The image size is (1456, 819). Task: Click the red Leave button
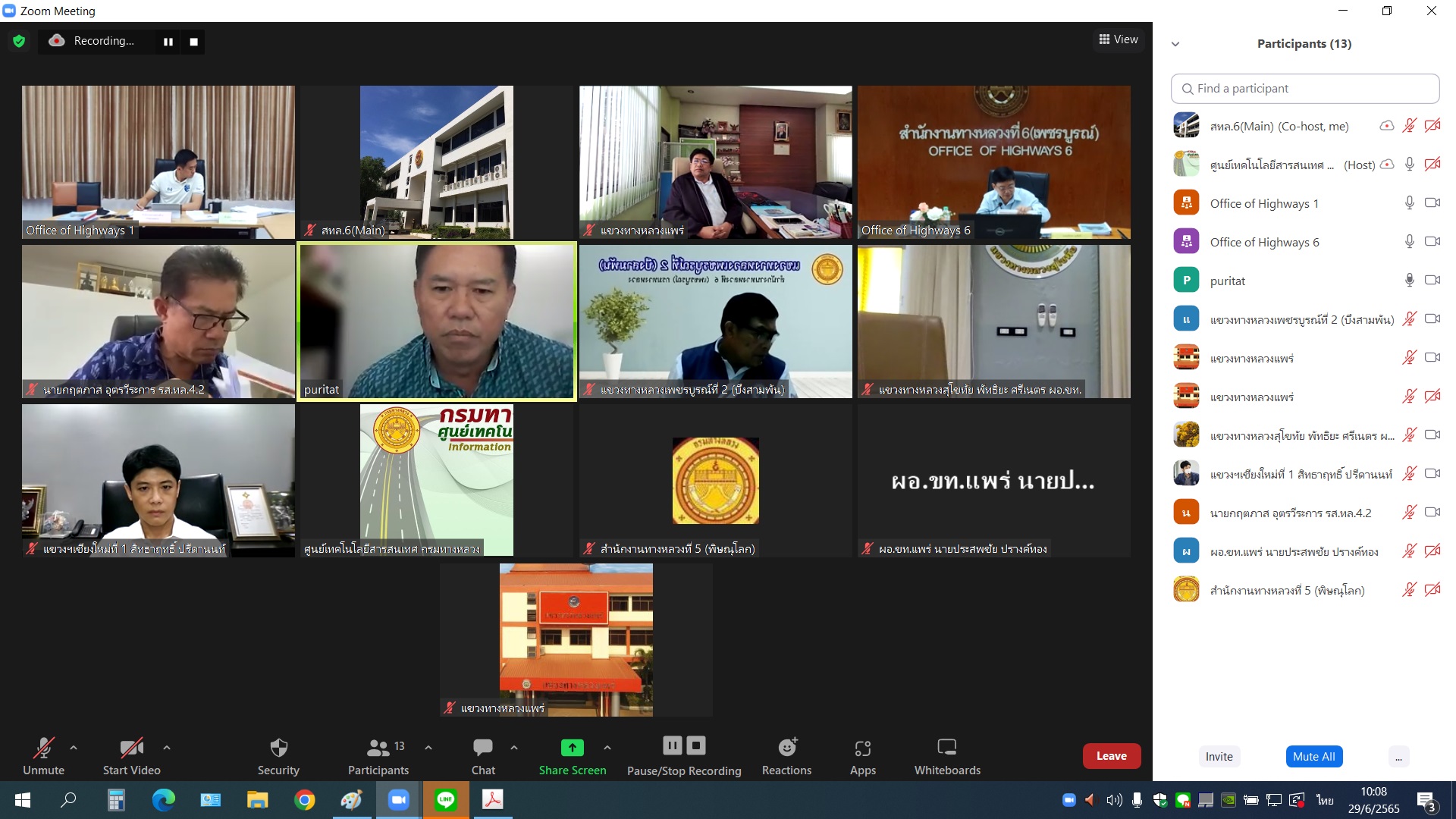click(x=1111, y=756)
